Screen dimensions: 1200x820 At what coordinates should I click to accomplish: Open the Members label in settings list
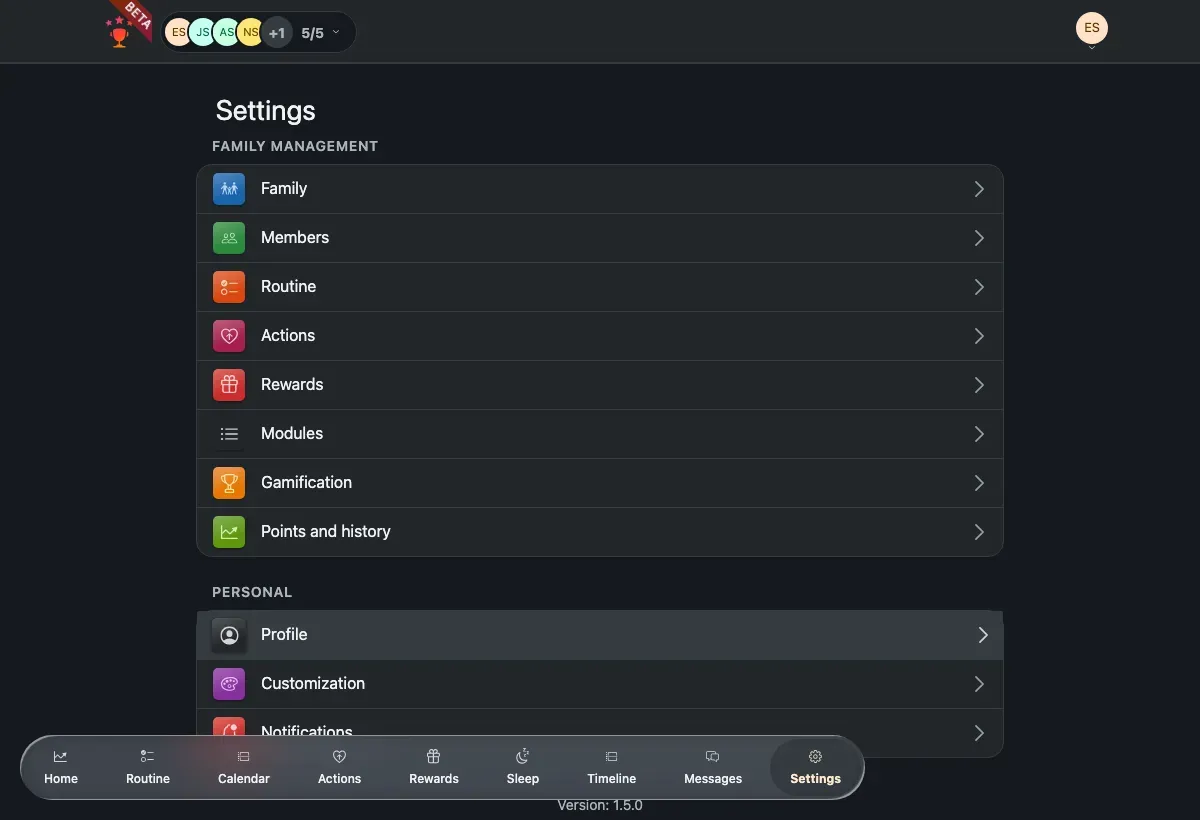click(x=295, y=238)
